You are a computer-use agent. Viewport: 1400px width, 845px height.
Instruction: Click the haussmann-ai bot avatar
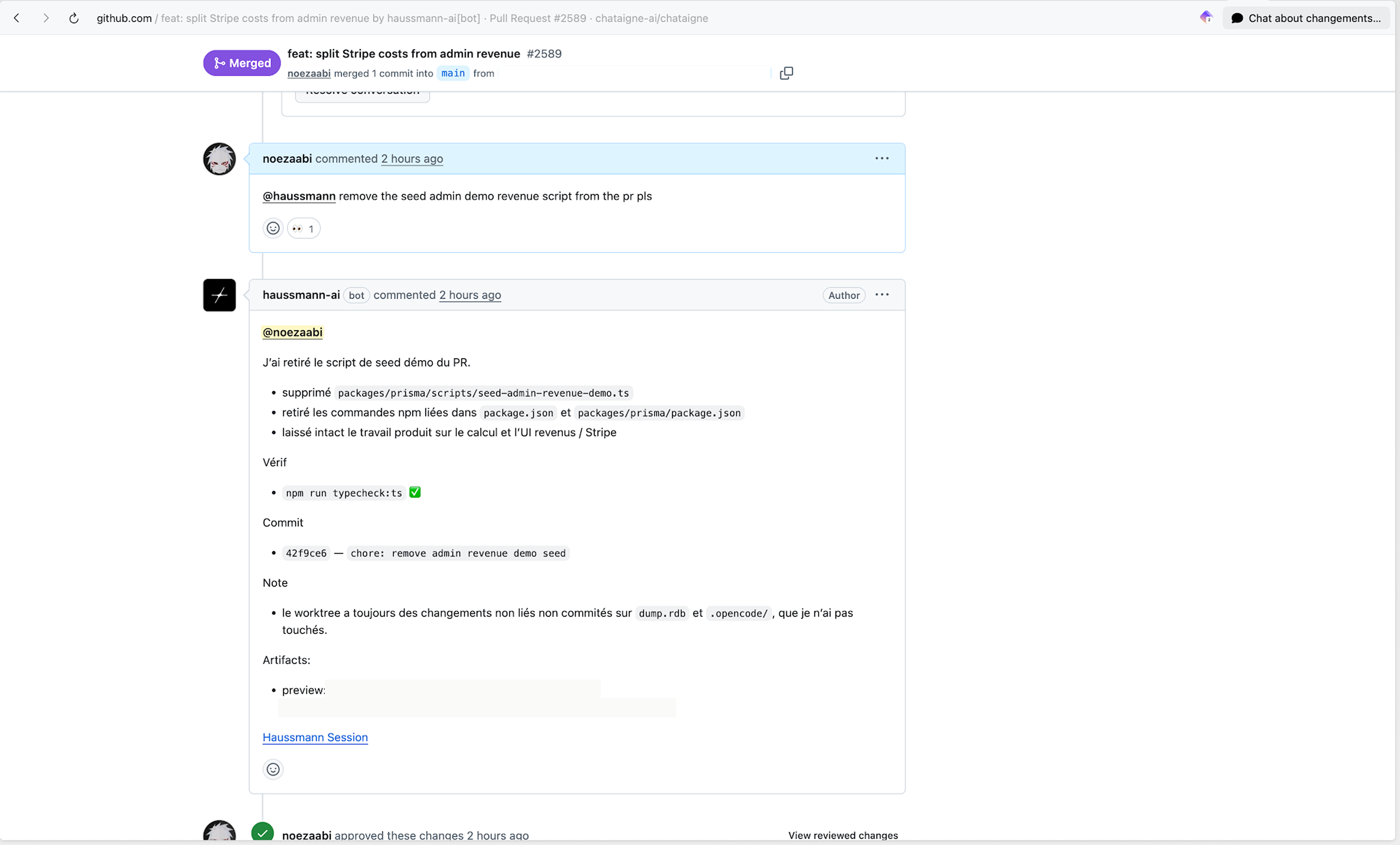[219, 295]
